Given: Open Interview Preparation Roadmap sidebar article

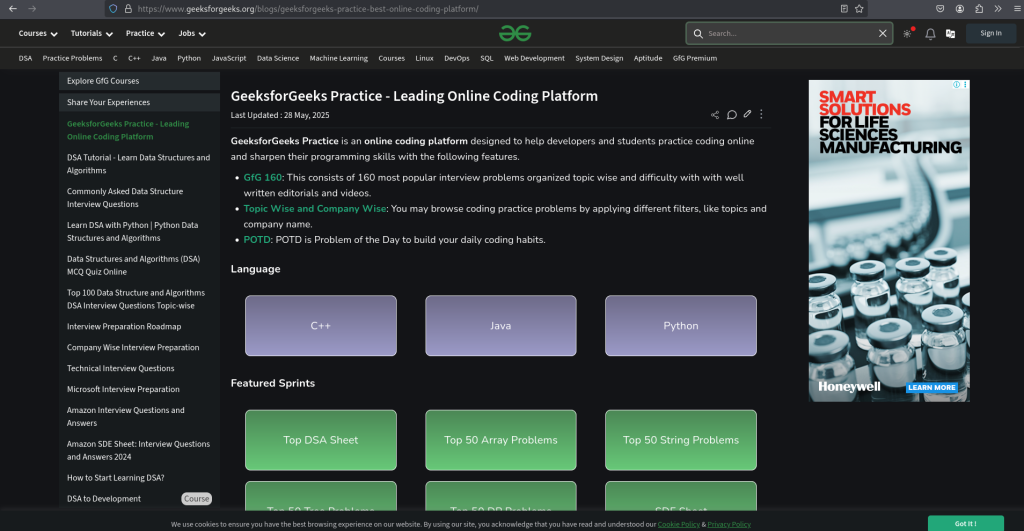Looking at the screenshot, I should coord(124,327).
